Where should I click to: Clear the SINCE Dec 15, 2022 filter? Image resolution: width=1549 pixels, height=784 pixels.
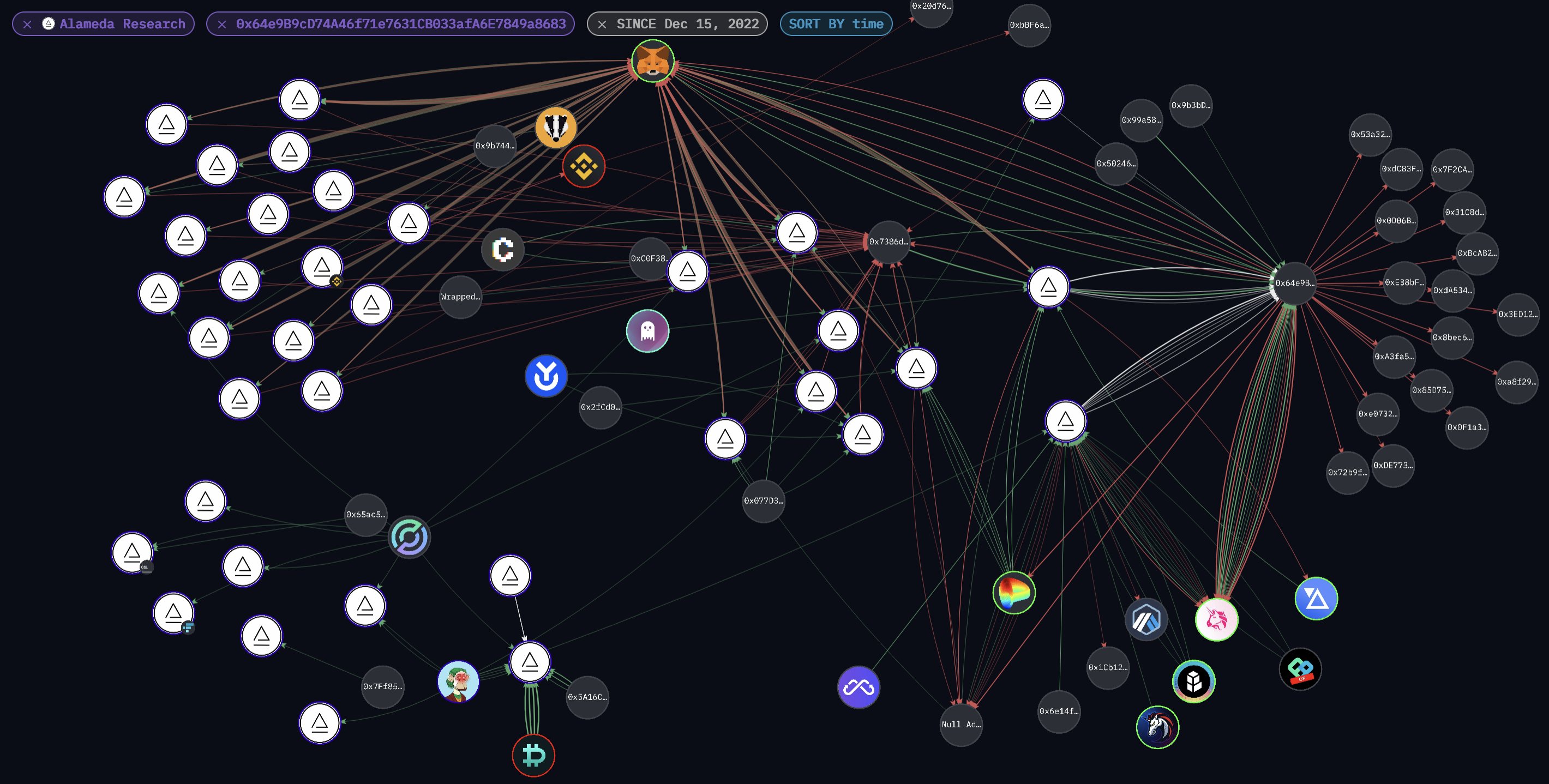pos(602,24)
